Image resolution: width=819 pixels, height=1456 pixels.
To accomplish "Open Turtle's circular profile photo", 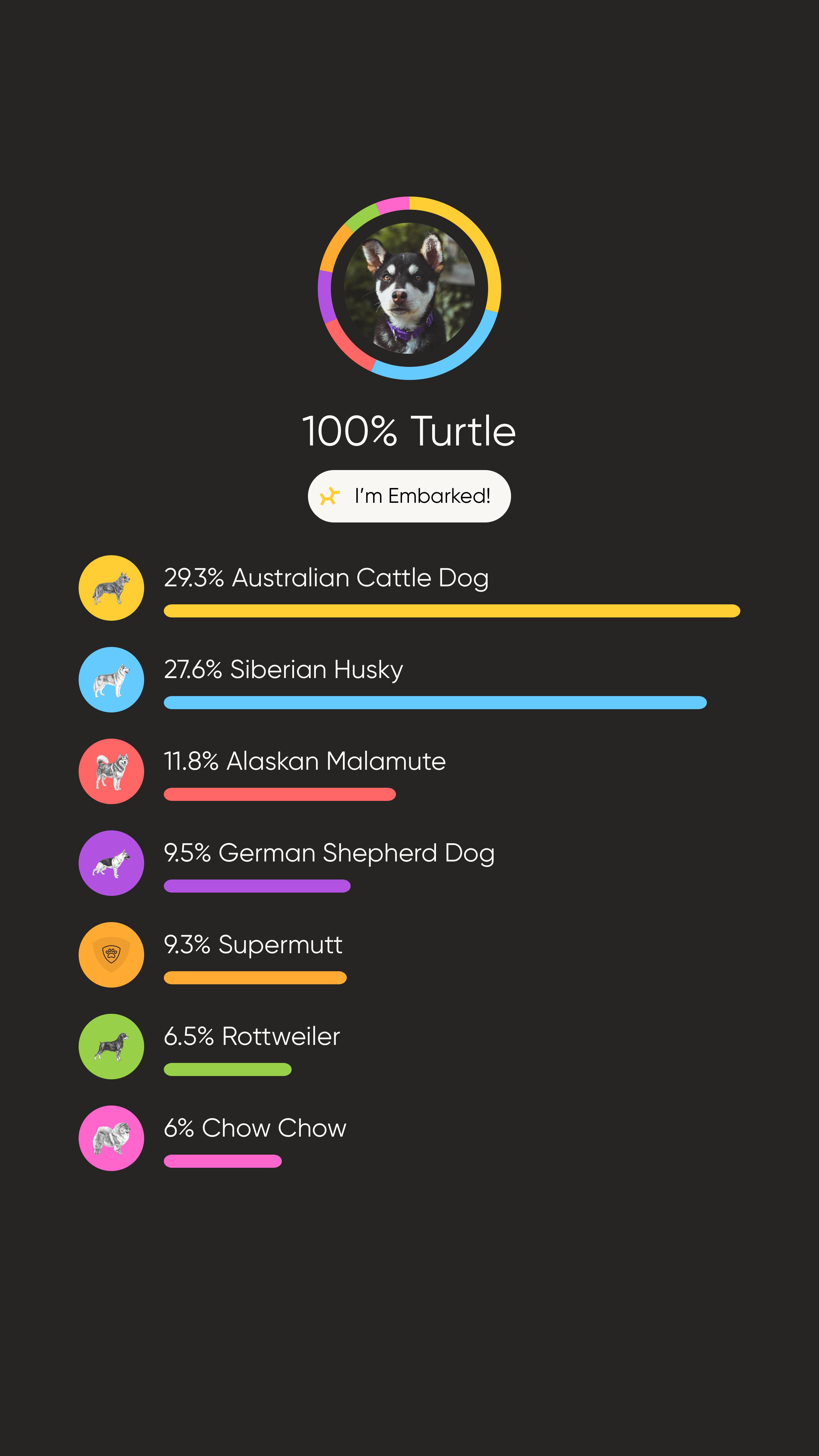I will [x=409, y=288].
